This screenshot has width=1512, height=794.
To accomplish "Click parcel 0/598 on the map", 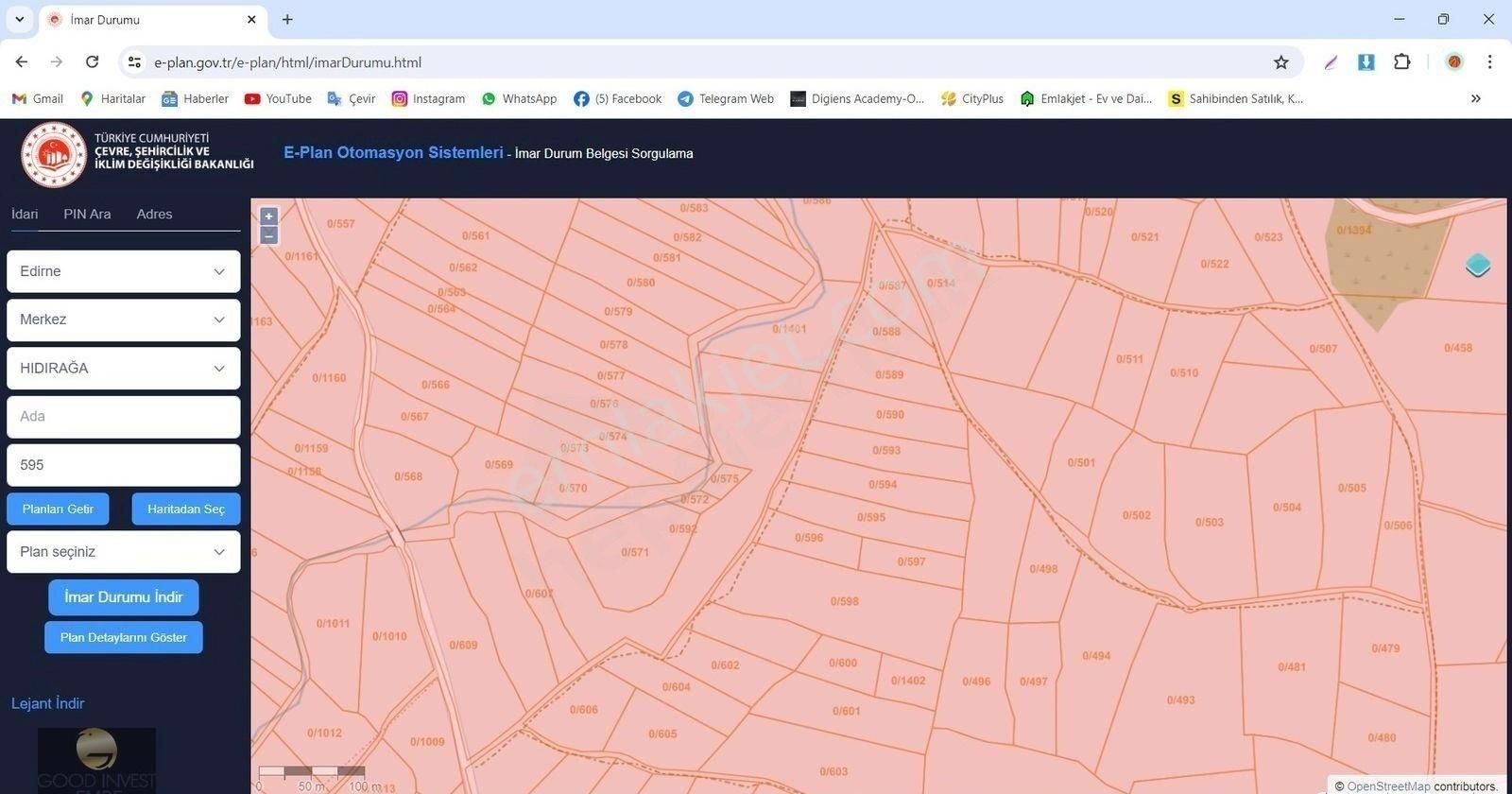I will tap(844, 601).
